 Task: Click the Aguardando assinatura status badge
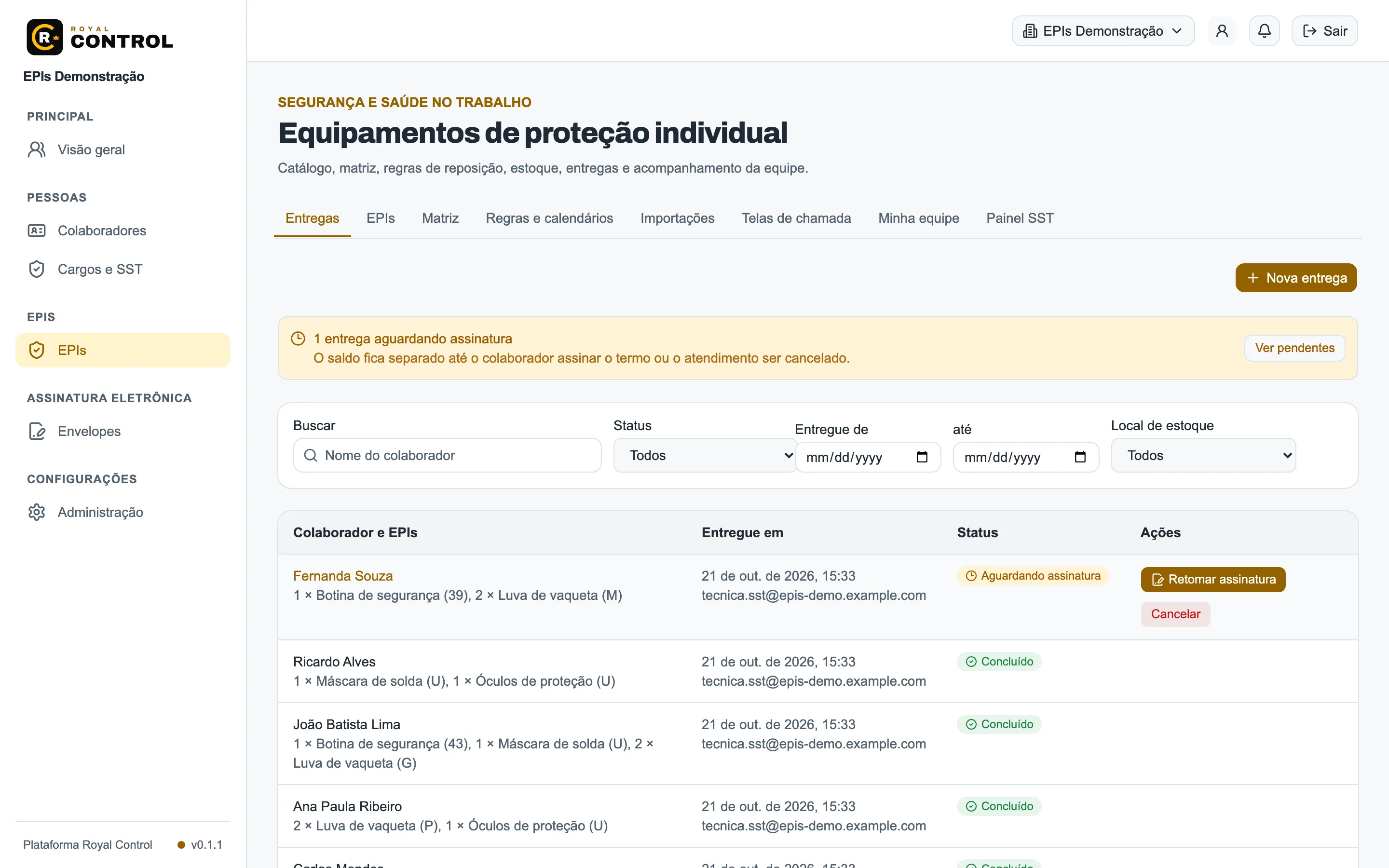(x=1033, y=576)
